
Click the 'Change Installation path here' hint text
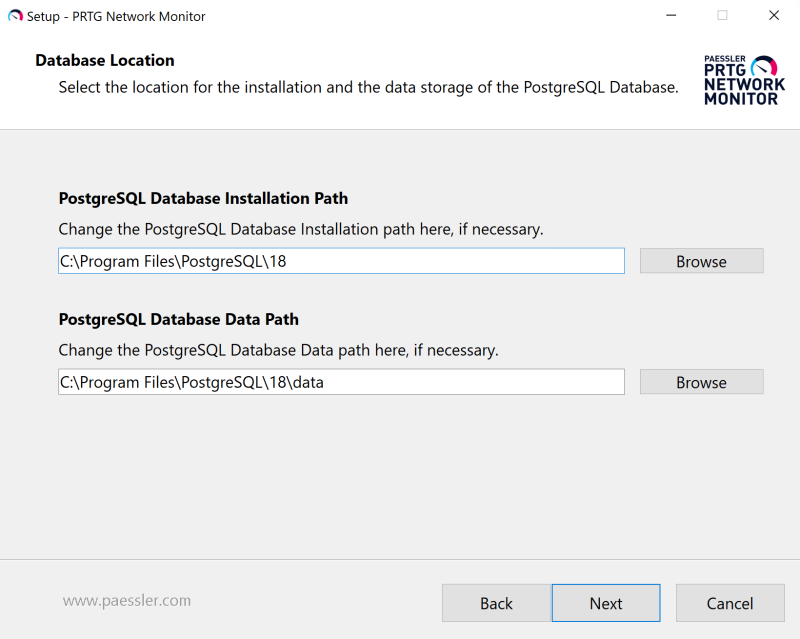tap(301, 229)
